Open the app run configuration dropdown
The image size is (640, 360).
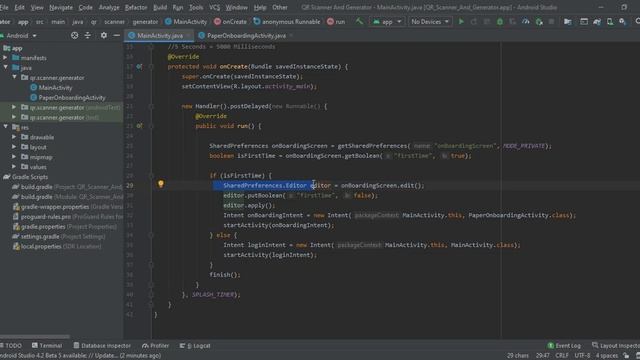(x=387, y=22)
